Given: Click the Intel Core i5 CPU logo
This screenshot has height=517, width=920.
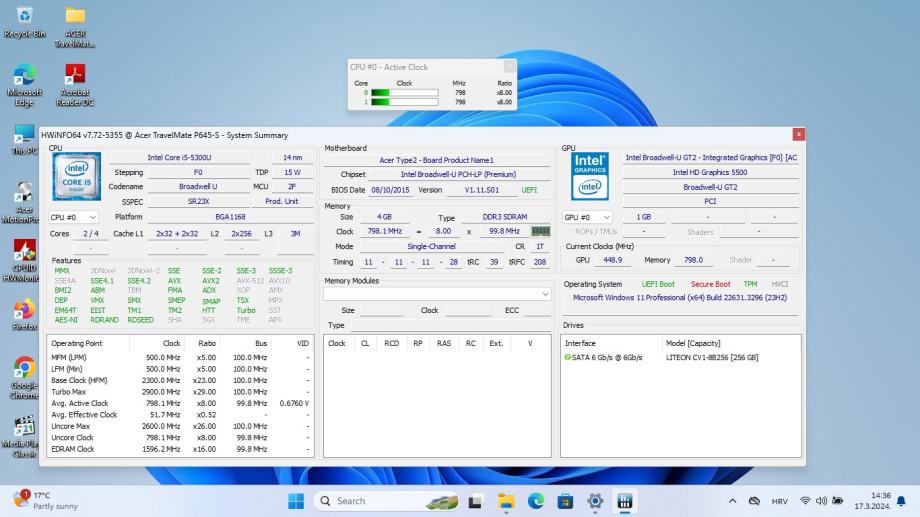Looking at the screenshot, I should (77, 177).
